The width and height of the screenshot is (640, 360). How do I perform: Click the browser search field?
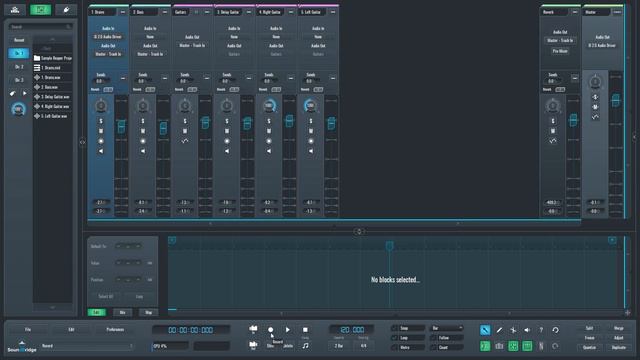40,27
